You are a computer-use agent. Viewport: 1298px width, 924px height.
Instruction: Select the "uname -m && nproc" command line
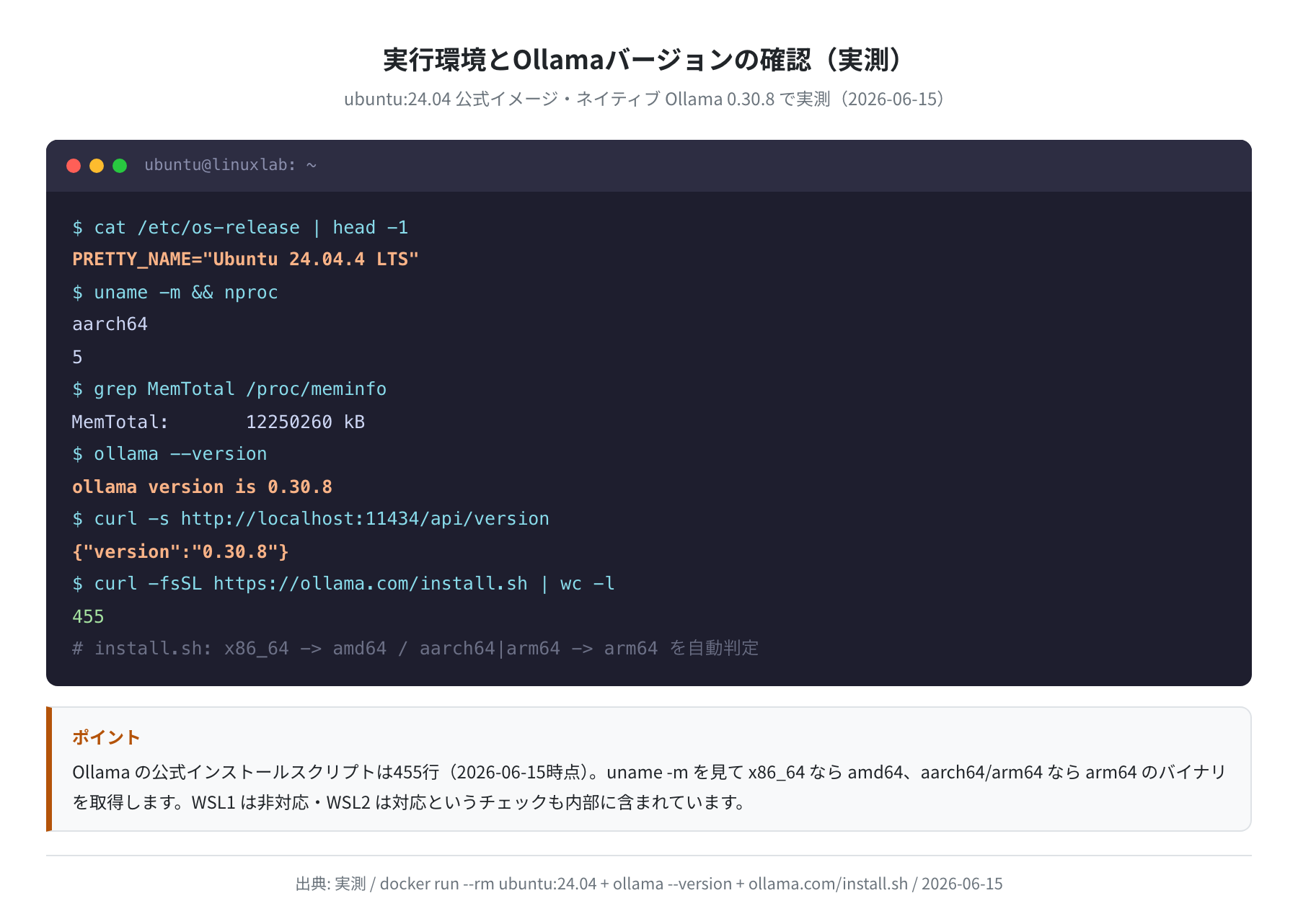click(175, 293)
